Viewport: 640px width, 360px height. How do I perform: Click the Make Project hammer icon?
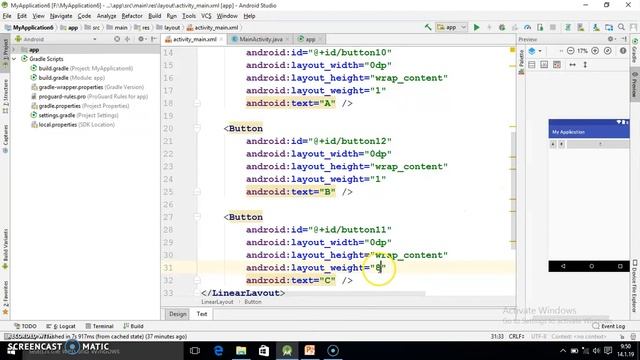click(428, 27)
